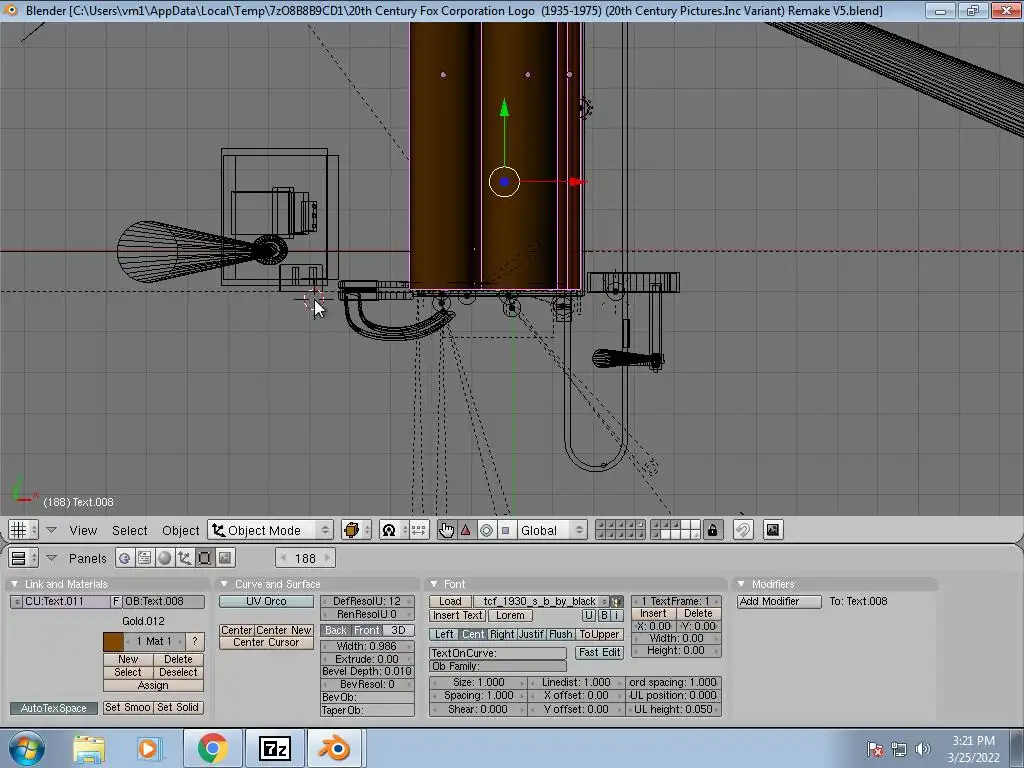Toggle the 3D transform manipulator (hand icon)

coord(446,530)
